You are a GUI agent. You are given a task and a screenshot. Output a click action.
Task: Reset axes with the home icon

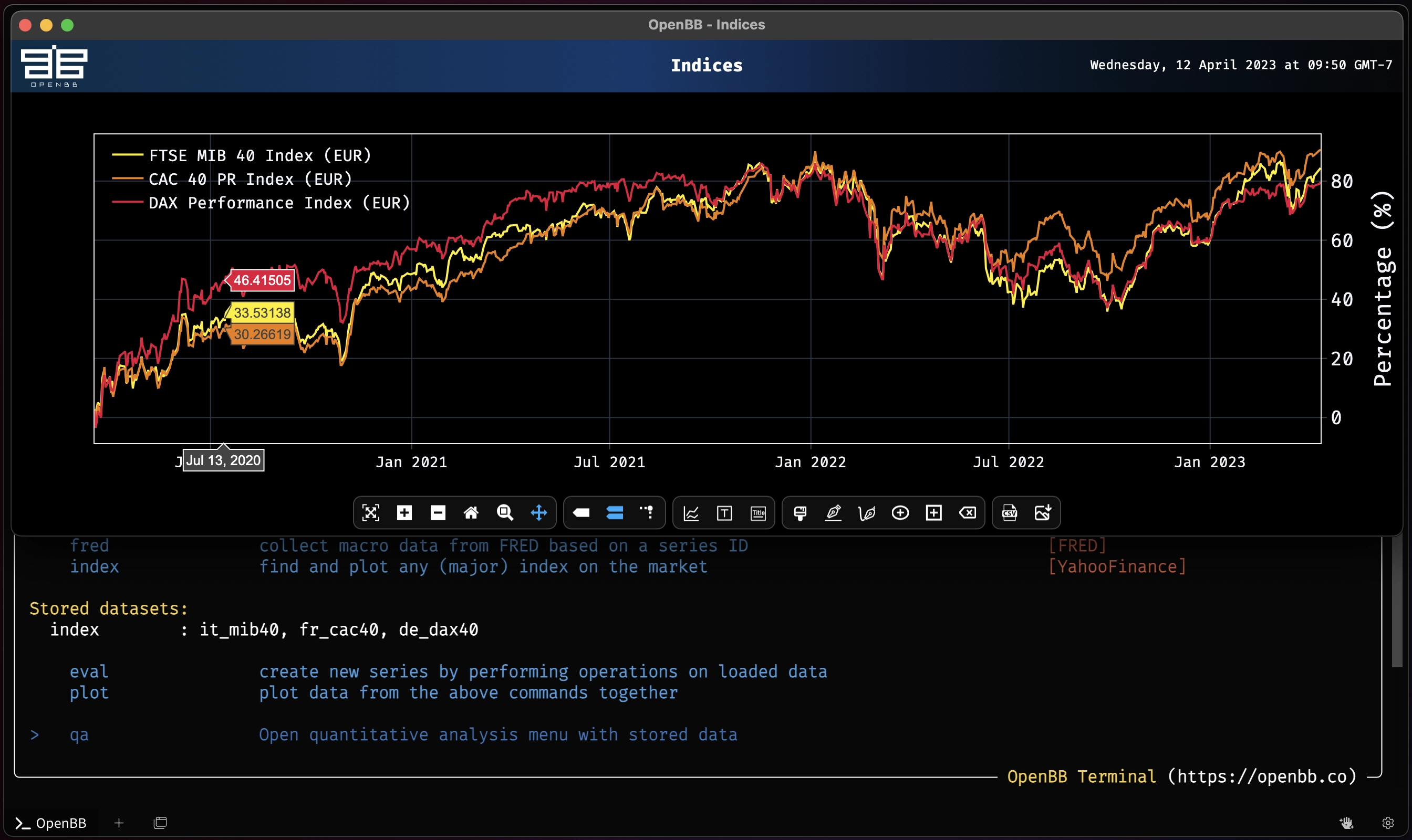[471, 513]
